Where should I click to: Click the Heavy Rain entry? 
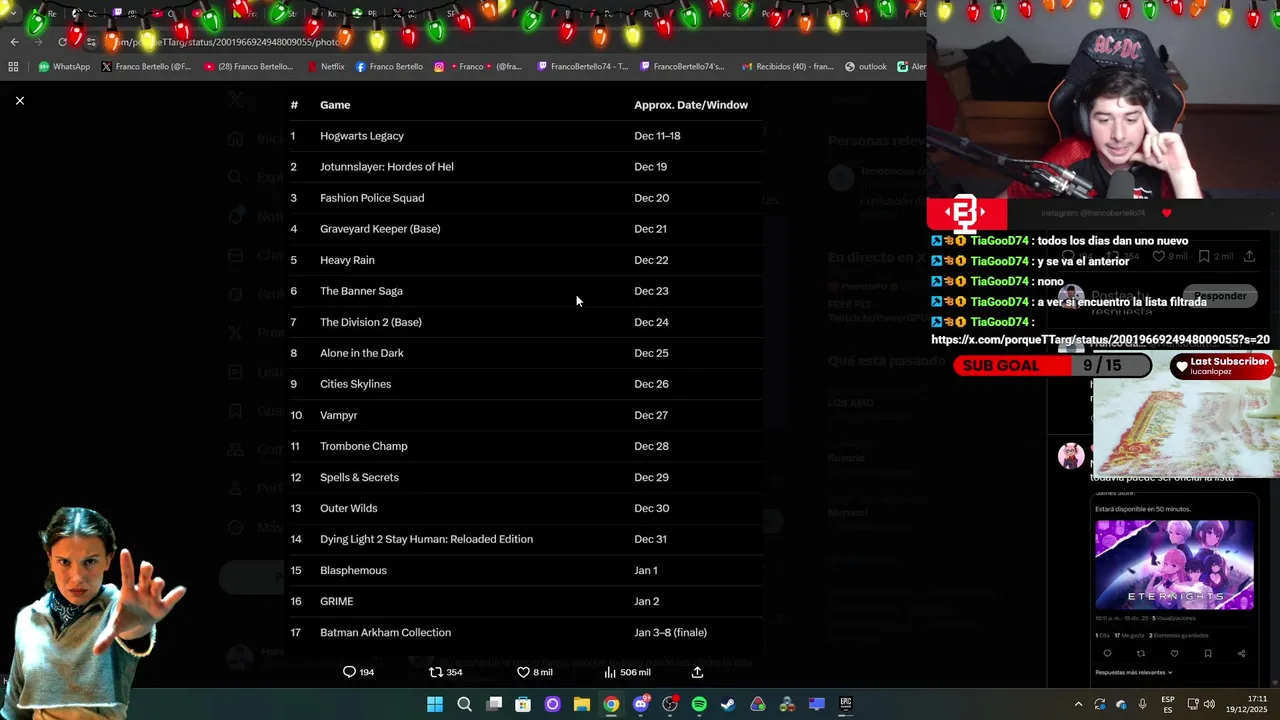(347, 260)
